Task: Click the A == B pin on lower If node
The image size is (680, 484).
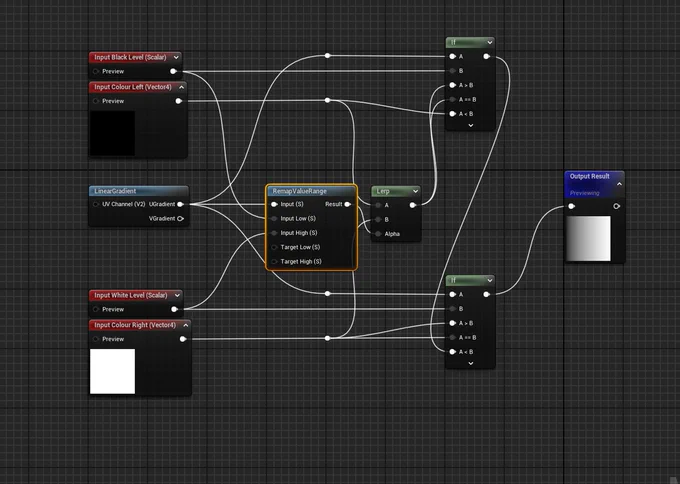Action: (x=453, y=337)
